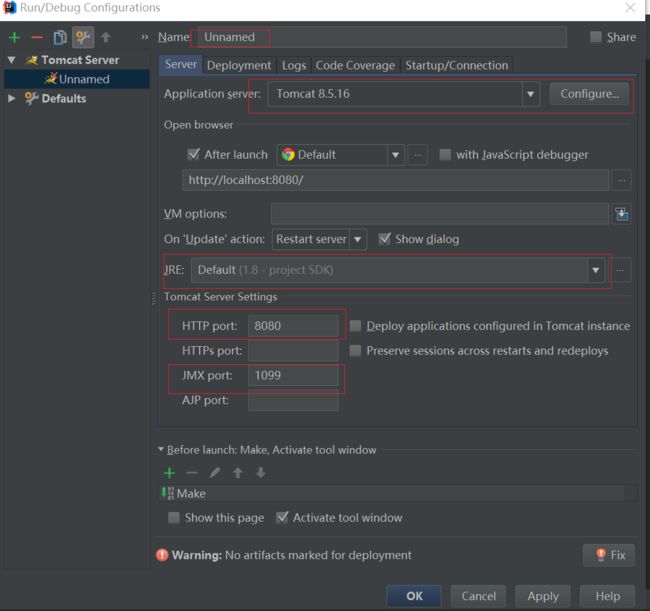Viewport: 650px width, 611px height.
Task: Open URL browse ellipsis beside localhost field
Action: [621, 180]
